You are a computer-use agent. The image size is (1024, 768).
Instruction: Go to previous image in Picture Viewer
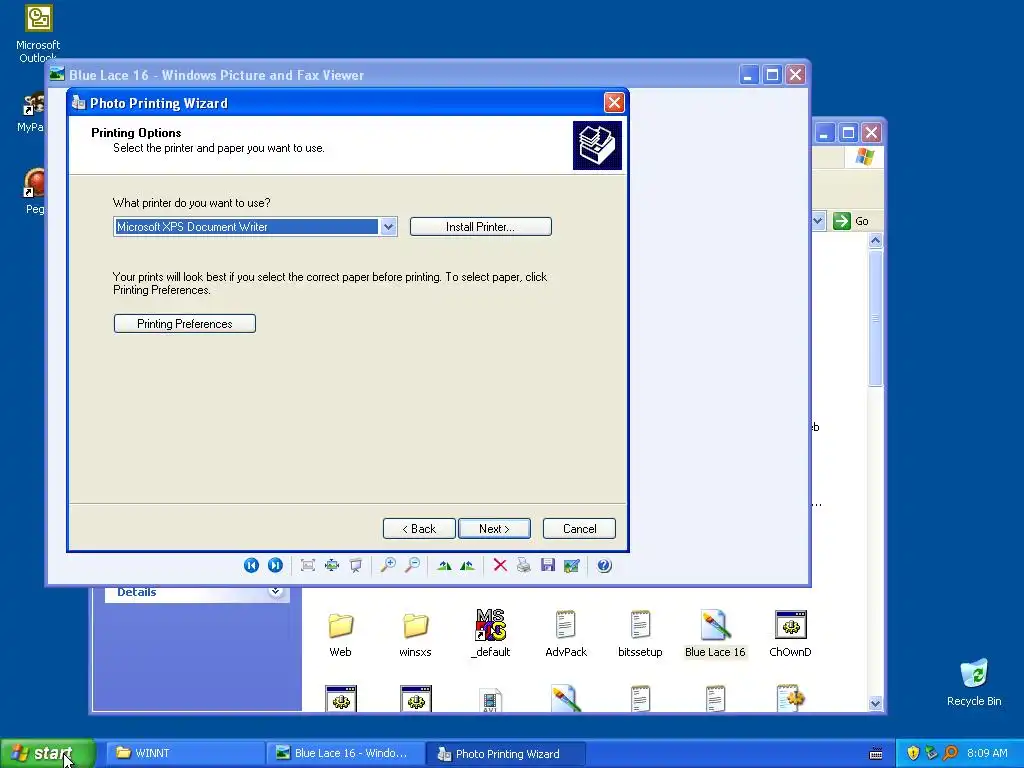tap(251, 566)
